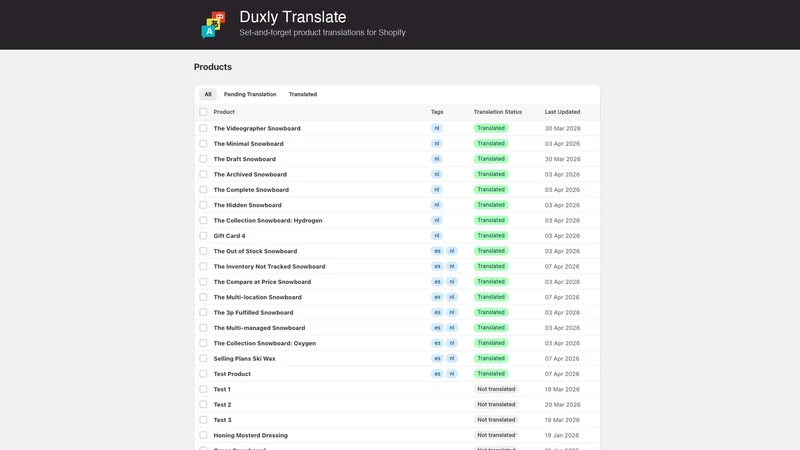Check The Complete Snowboard checkbox
800x450 pixels.
[x=203, y=189]
